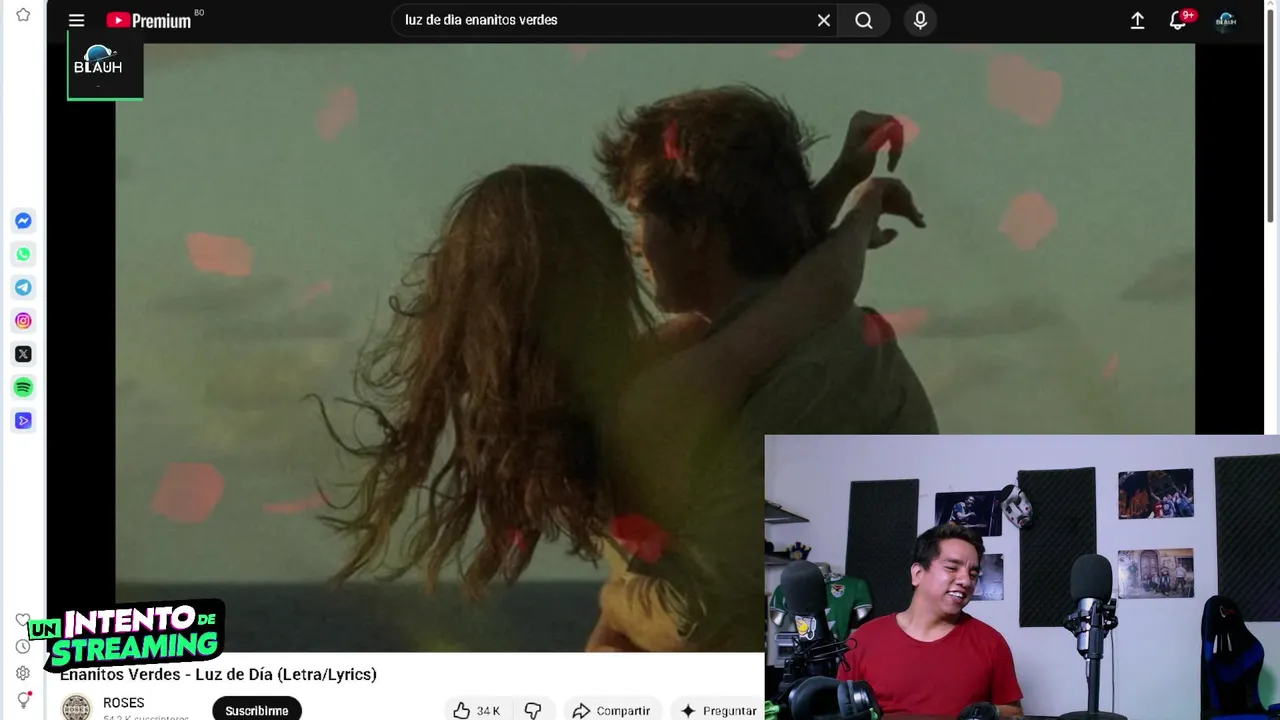Open X (Twitter) in the Opera sidebar
The width and height of the screenshot is (1280, 720).
pos(23,354)
